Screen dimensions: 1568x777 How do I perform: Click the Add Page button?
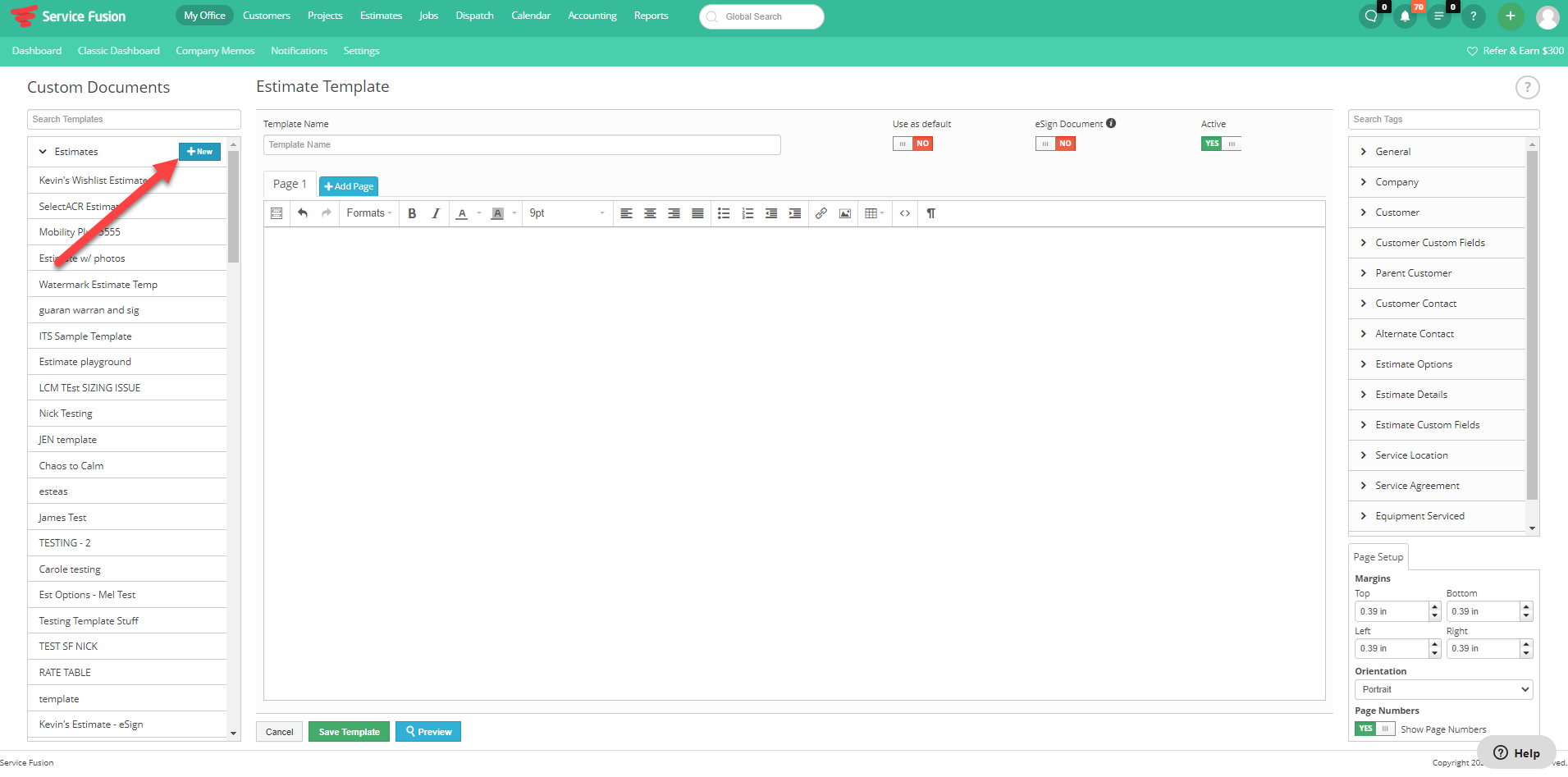349,186
